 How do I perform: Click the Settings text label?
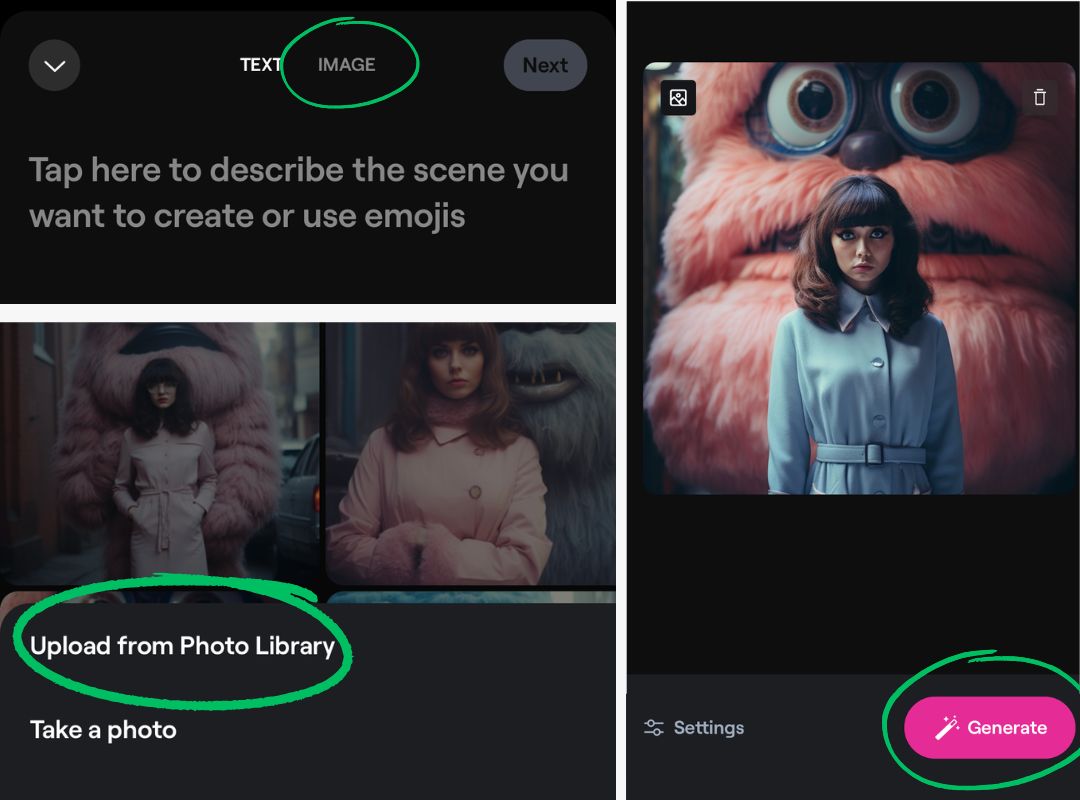click(708, 728)
